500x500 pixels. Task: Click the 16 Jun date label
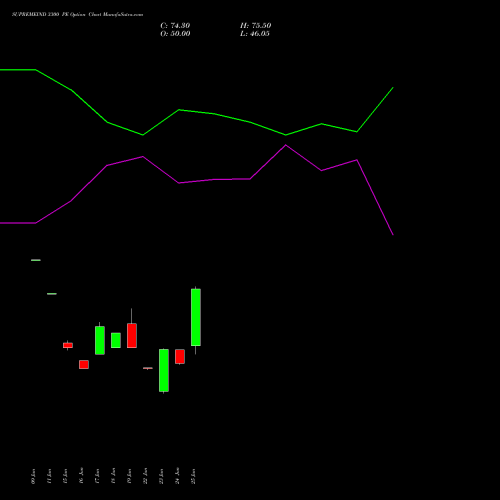(x=81, y=476)
